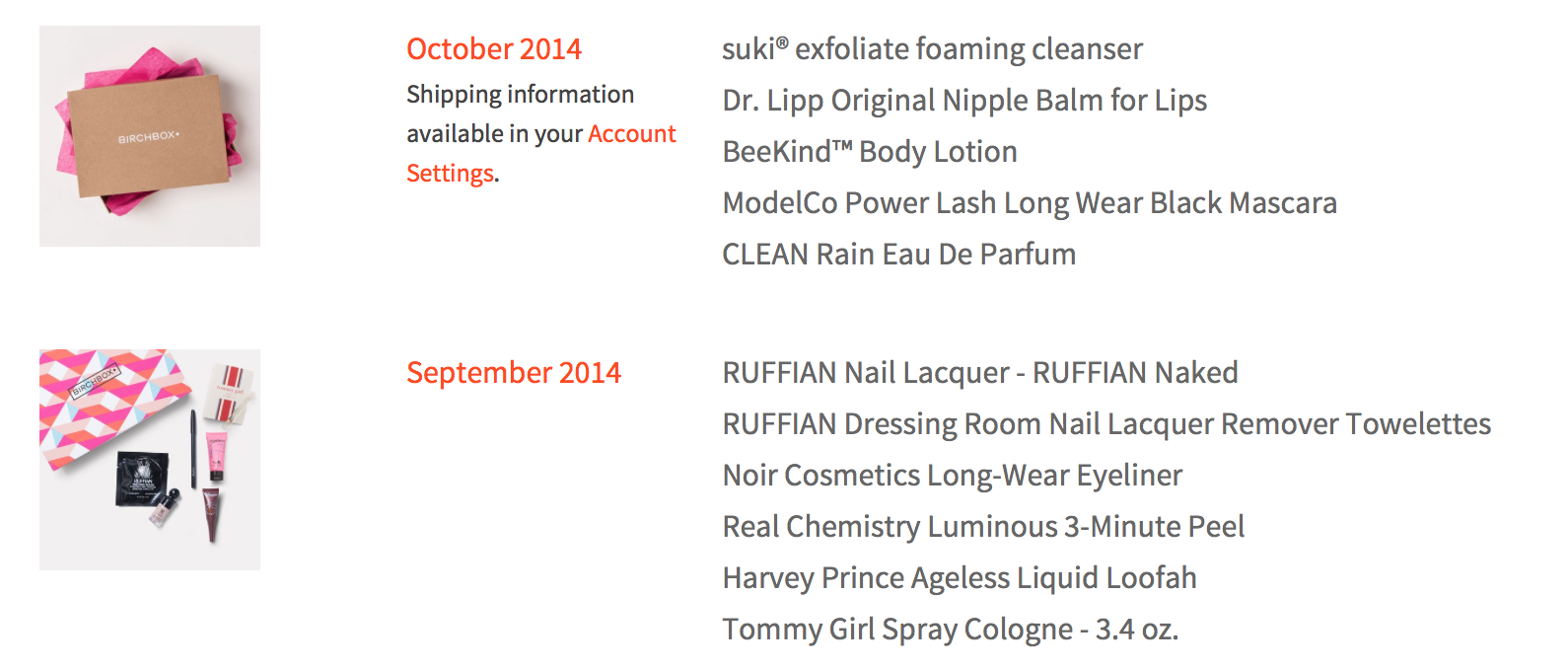
Task: Select suki exfoliate foaming cleanser
Action: point(932,48)
